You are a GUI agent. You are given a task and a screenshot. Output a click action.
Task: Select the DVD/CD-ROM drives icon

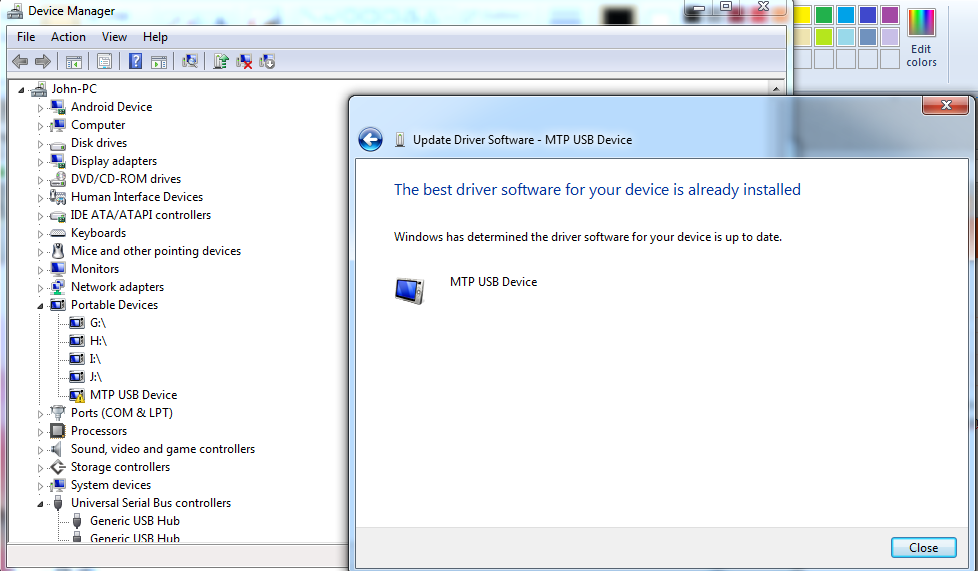(x=57, y=178)
